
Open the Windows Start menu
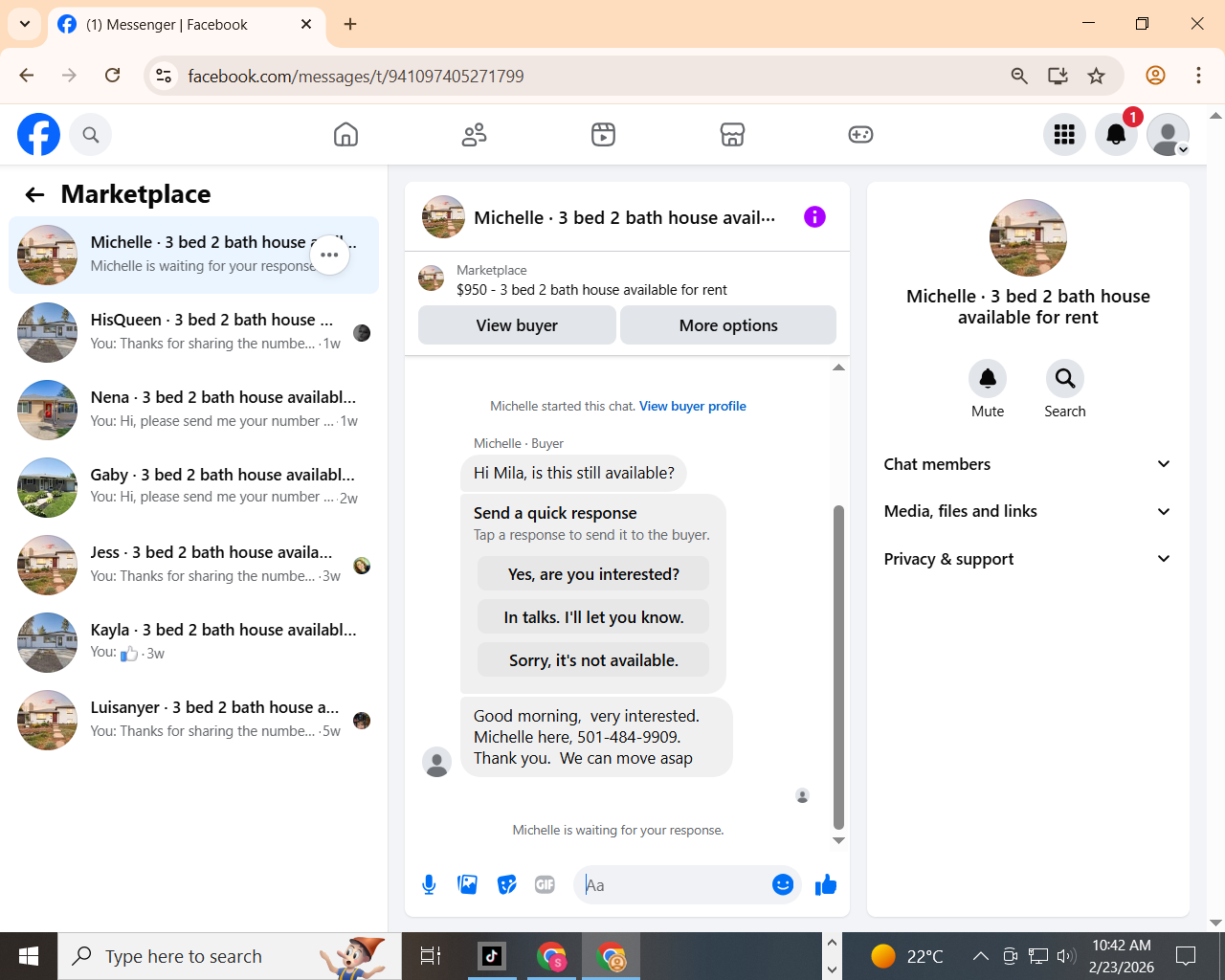click(29, 956)
